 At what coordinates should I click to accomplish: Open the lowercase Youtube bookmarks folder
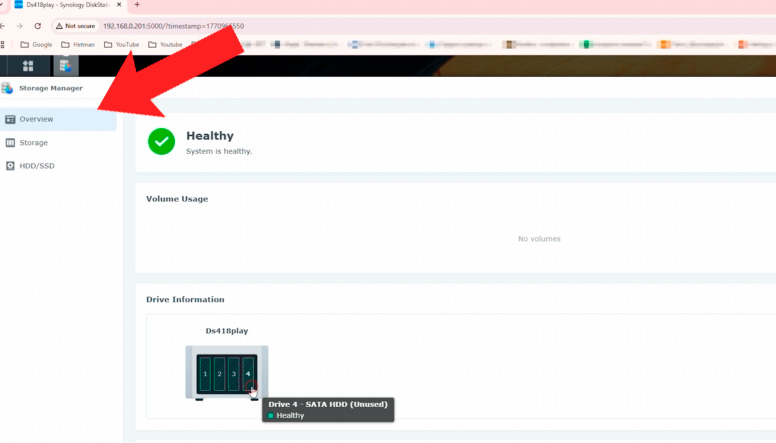[x=165, y=45]
